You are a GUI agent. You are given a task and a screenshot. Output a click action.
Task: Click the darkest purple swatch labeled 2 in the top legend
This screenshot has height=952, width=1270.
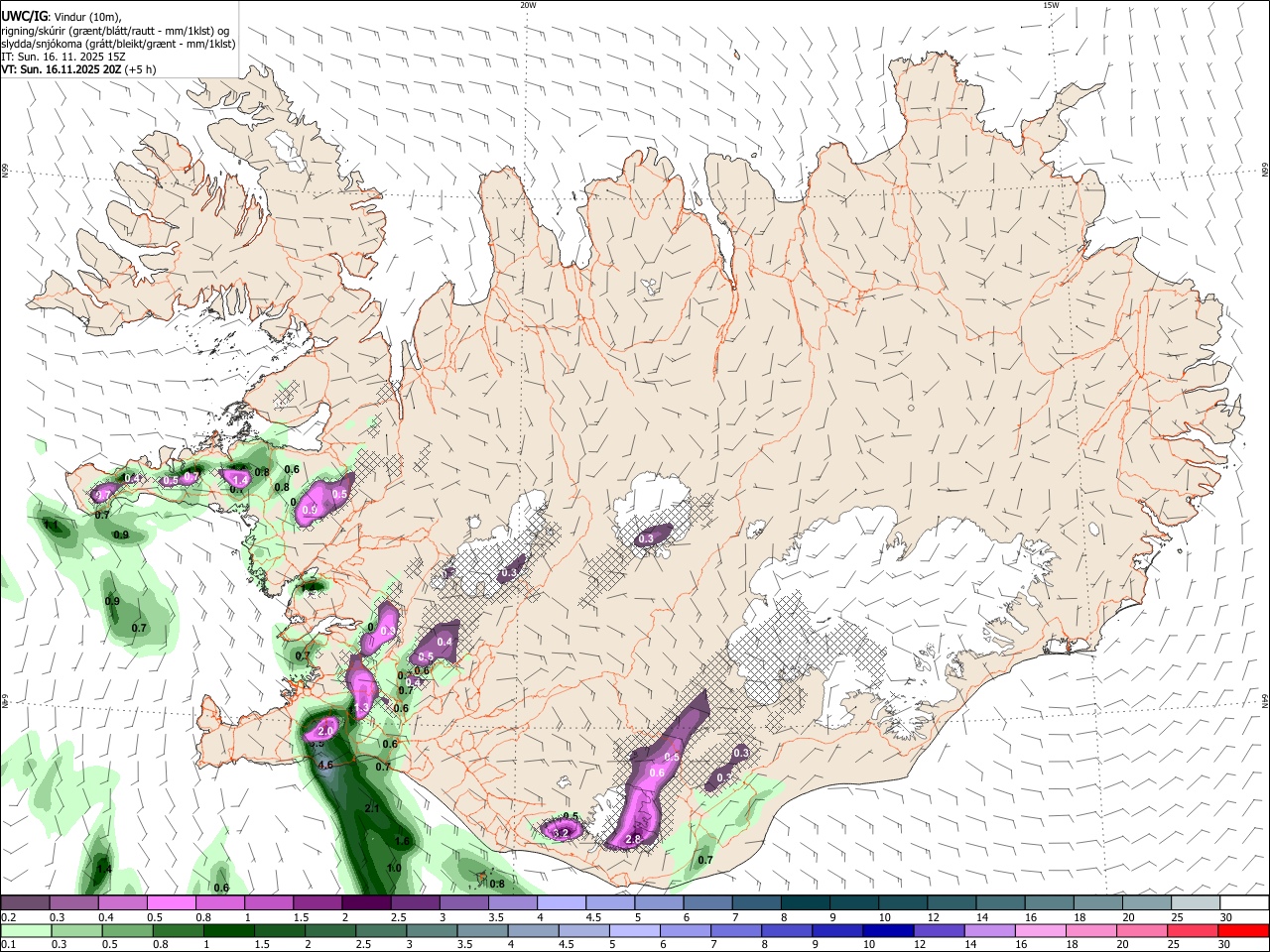click(367, 903)
